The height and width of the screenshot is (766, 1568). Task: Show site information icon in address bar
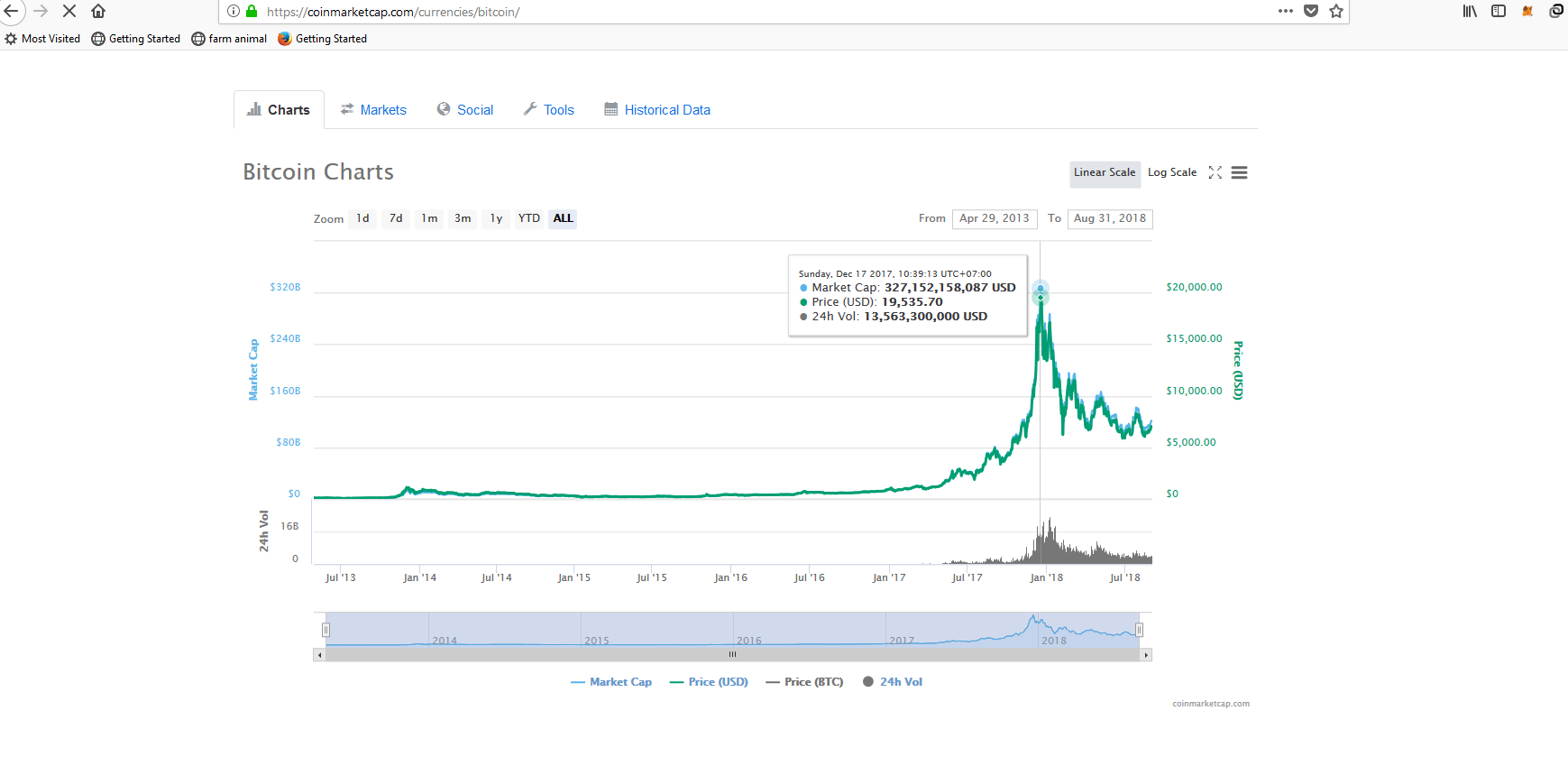[234, 12]
